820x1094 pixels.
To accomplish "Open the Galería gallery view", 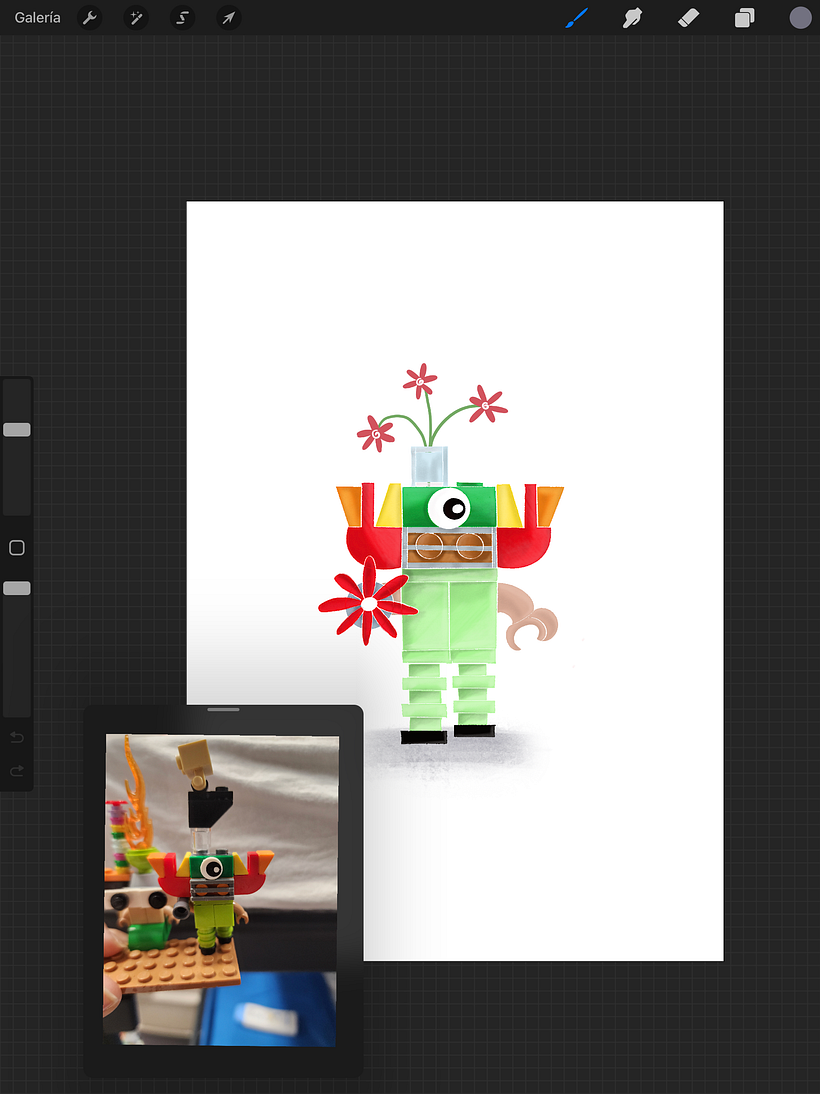I will [38, 17].
